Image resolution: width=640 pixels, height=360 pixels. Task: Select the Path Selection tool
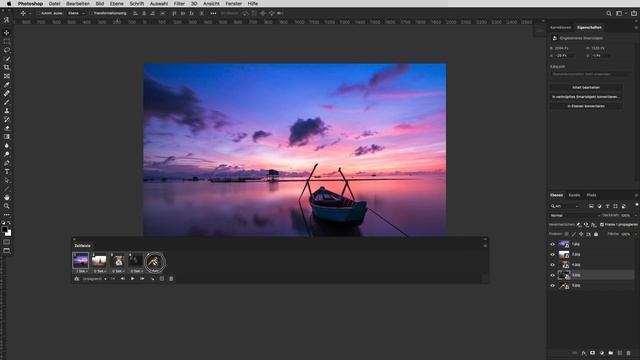coord(7,180)
